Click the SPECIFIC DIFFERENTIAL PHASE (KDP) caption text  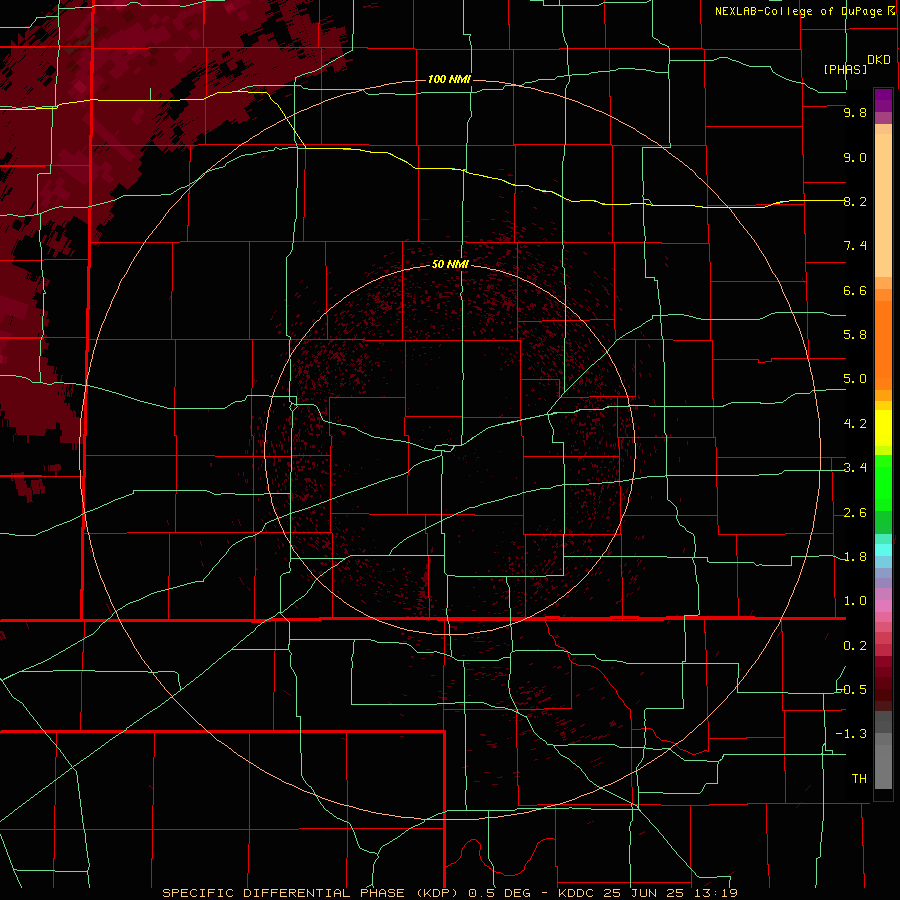click(x=312, y=893)
